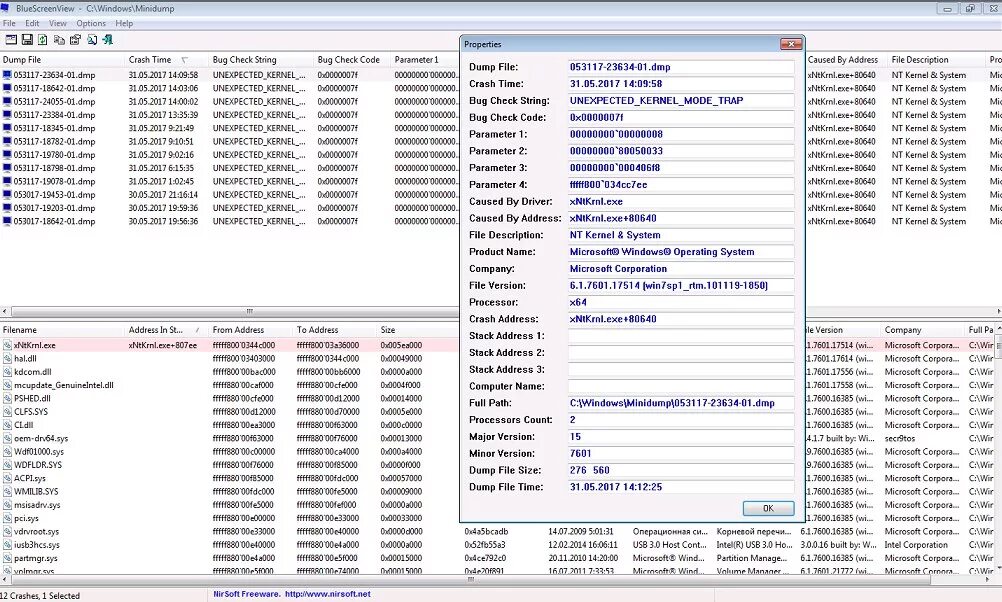Screen dimensions: 1002x602
Task: Click the Find toolbar icon
Action: point(92,40)
